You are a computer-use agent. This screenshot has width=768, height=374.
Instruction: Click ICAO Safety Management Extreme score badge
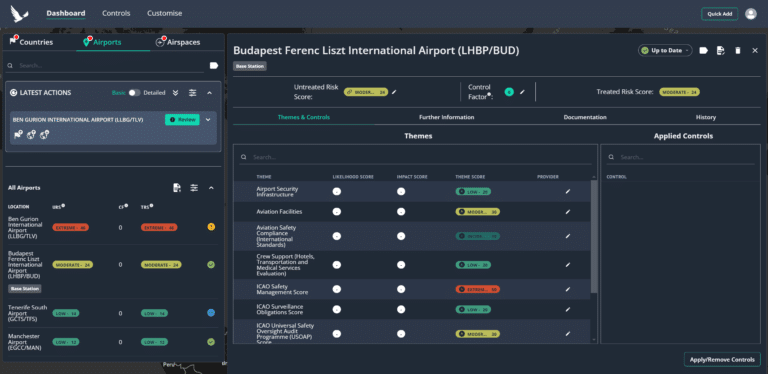point(478,289)
